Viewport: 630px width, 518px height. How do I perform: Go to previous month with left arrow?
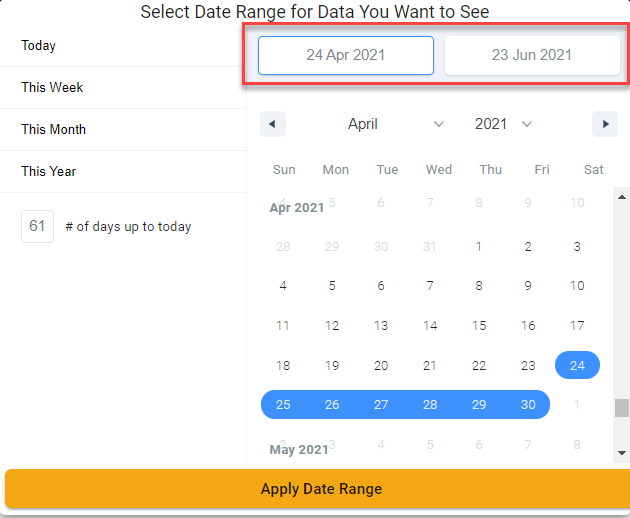pos(273,124)
